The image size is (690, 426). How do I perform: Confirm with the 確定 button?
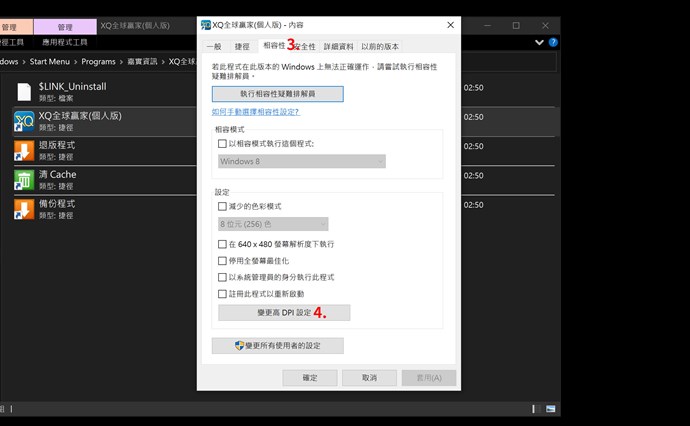(x=310, y=378)
